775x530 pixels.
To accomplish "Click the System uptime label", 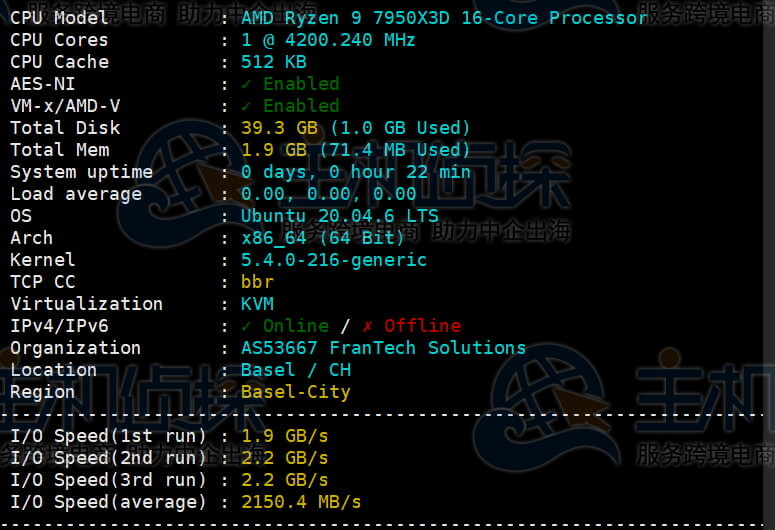I will (x=82, y=172).
